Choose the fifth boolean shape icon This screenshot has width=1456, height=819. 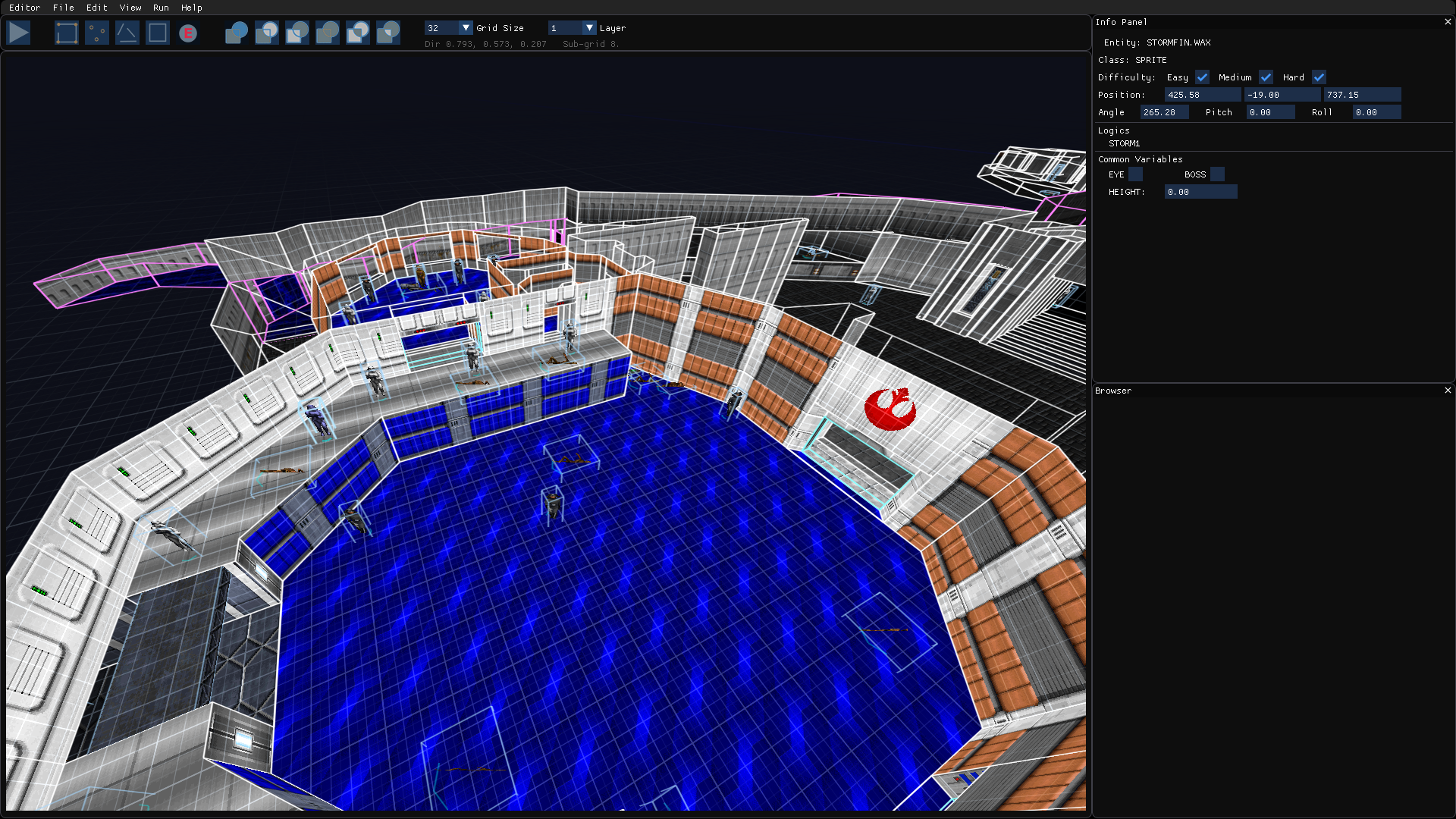pyautogui.click(x=358, y=33)
